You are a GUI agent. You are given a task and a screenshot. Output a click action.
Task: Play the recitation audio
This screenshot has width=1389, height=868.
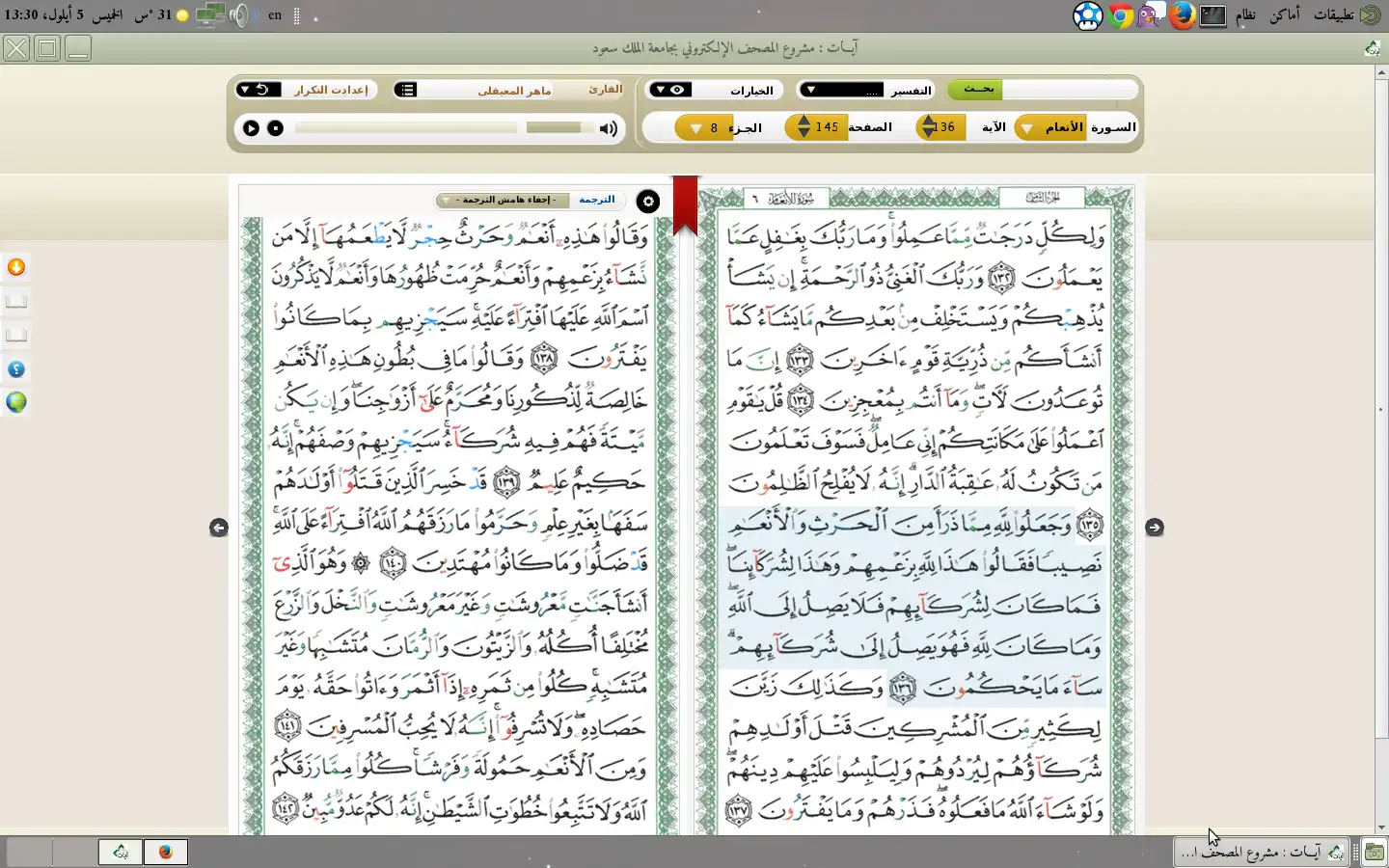coord(251,128)
